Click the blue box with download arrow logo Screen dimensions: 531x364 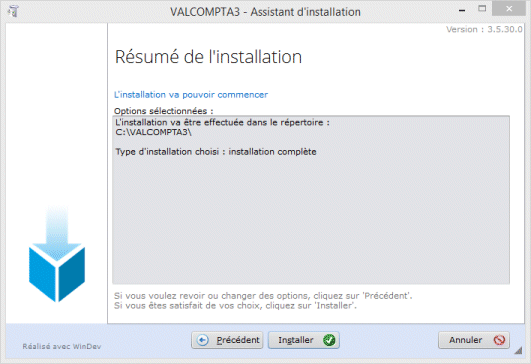pyautogui.click(x=57, y=254)
